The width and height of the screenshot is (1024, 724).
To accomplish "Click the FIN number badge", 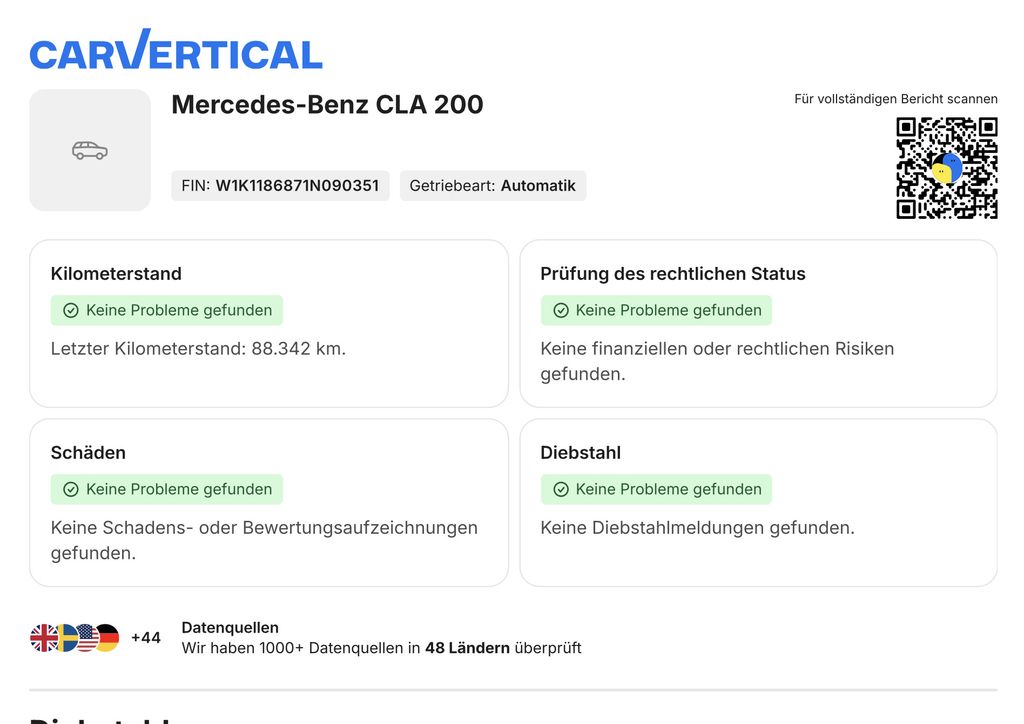I will coord(280,185).
